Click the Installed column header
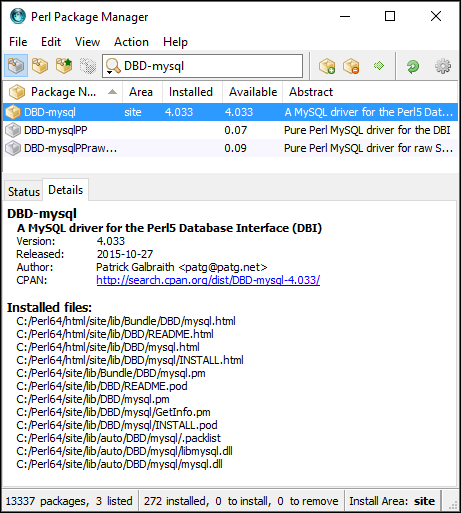This screenshot has height=513, width=461. pyautogui.click(x=192, y=92)
